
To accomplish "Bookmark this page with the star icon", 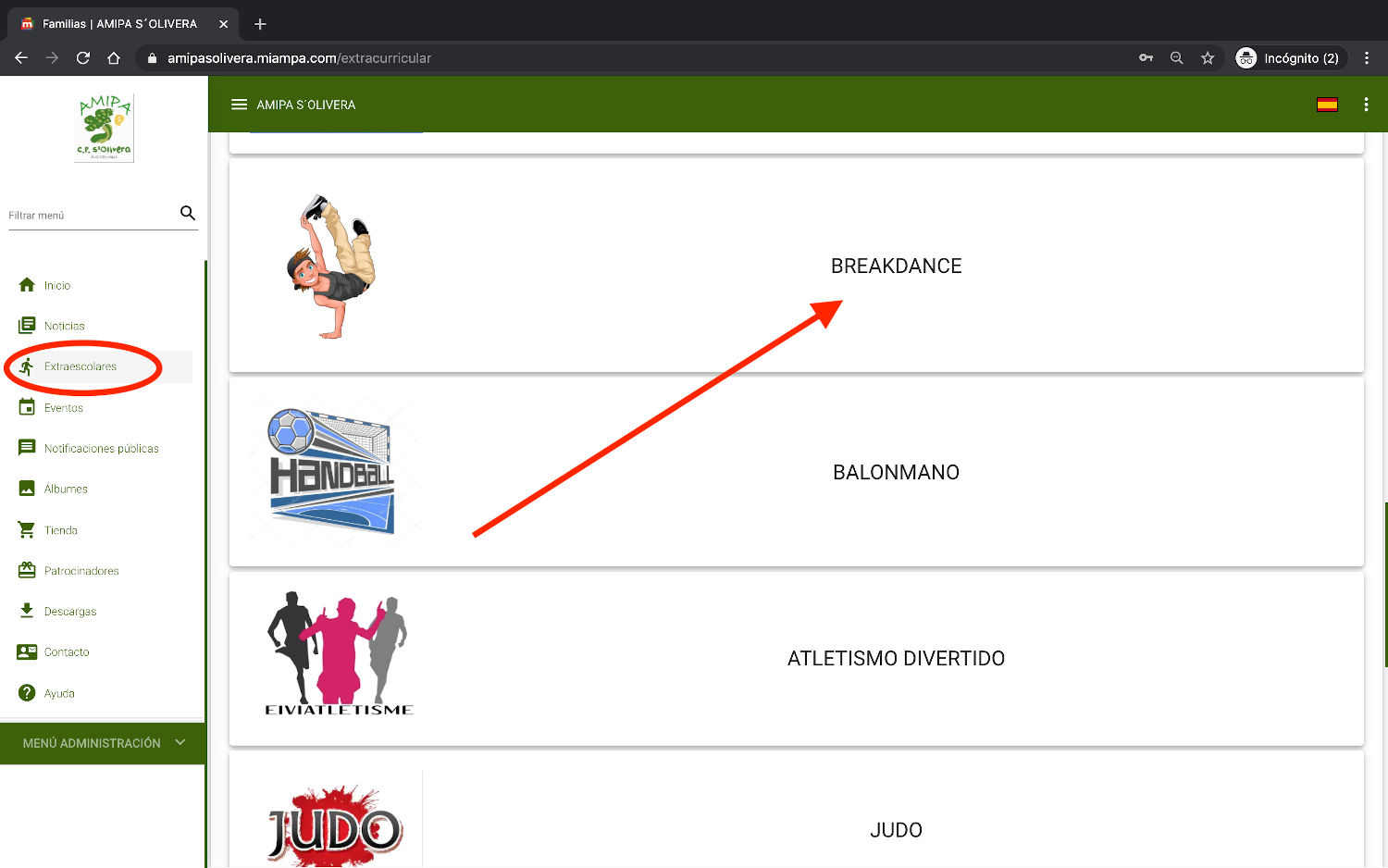I will click(x=1208, y=57).
